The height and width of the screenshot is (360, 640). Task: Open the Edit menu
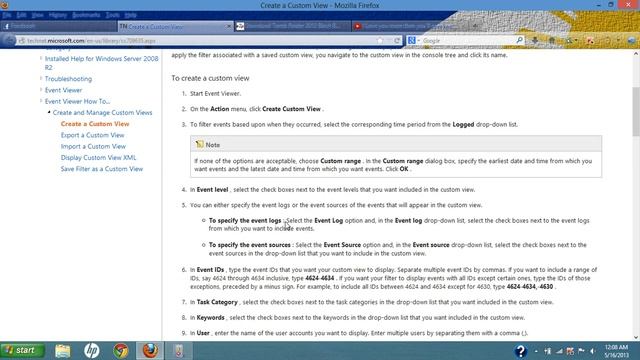point(22,15)
